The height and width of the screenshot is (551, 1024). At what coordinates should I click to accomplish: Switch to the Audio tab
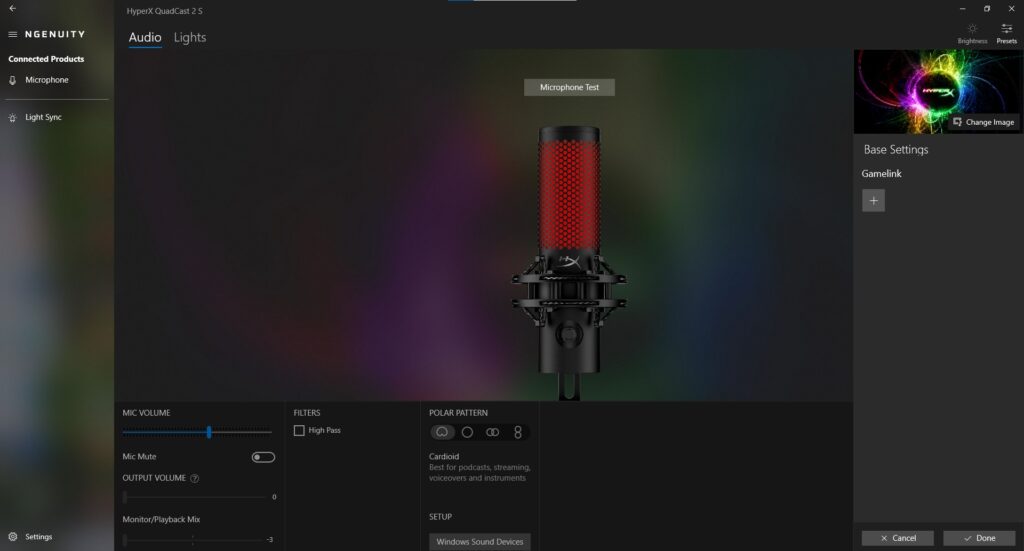pyautogui.click(x=145, y=38)
